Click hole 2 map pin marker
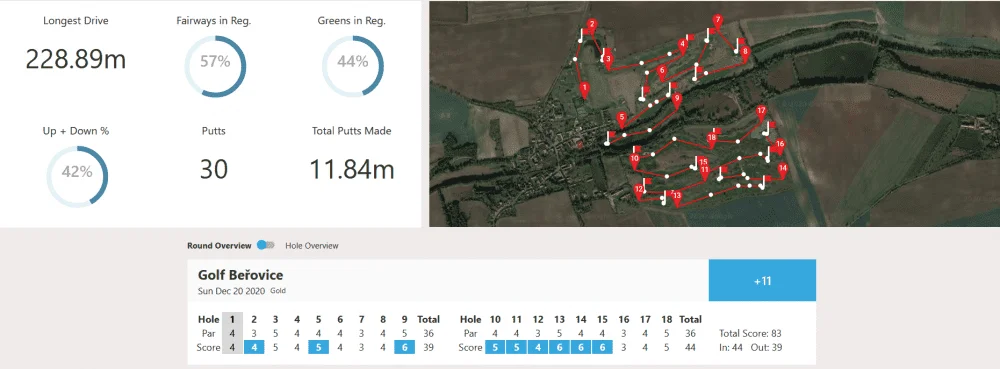 coord(592,26)
